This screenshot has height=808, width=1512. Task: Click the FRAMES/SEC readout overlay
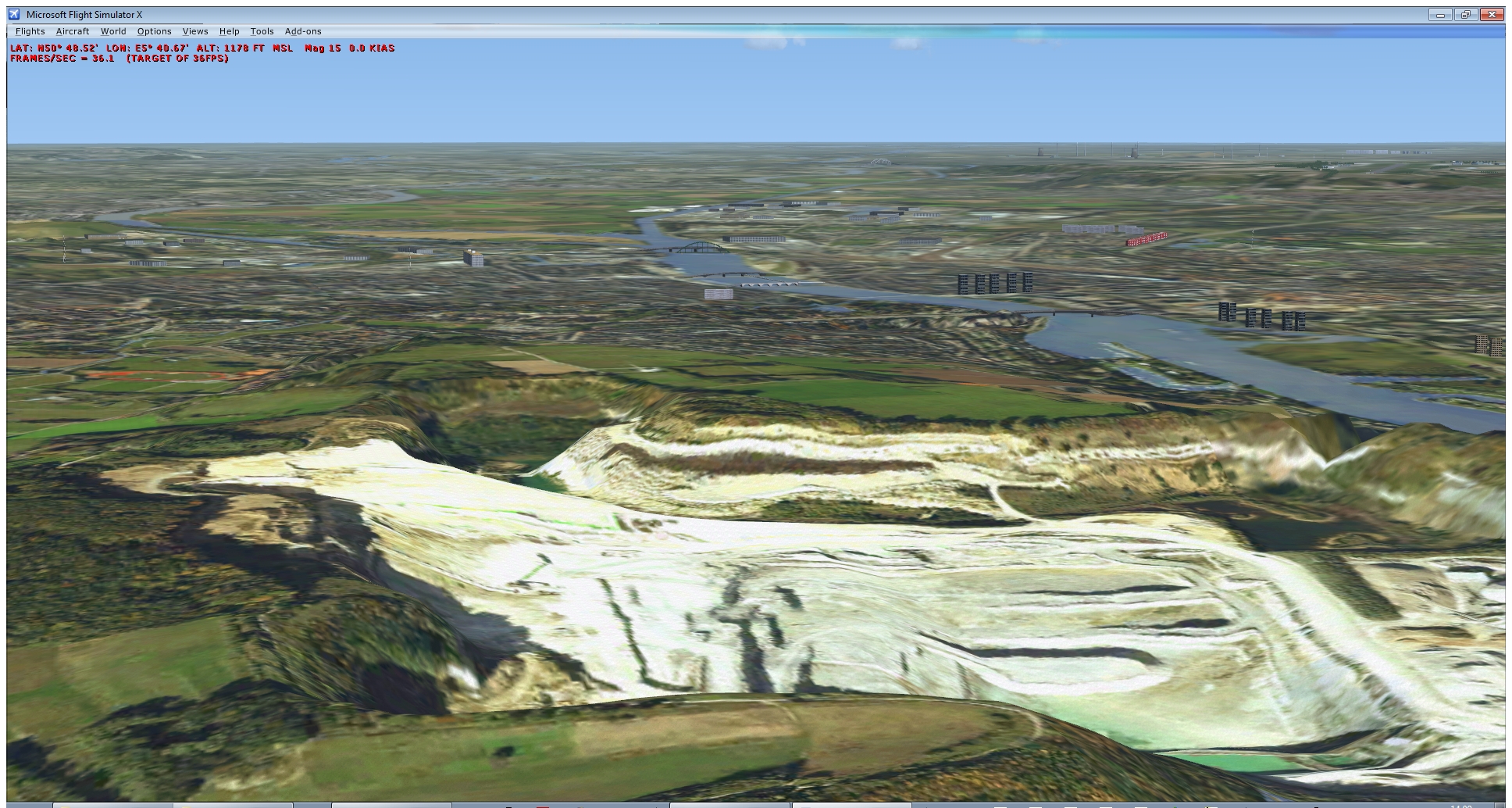coord(117,57)
